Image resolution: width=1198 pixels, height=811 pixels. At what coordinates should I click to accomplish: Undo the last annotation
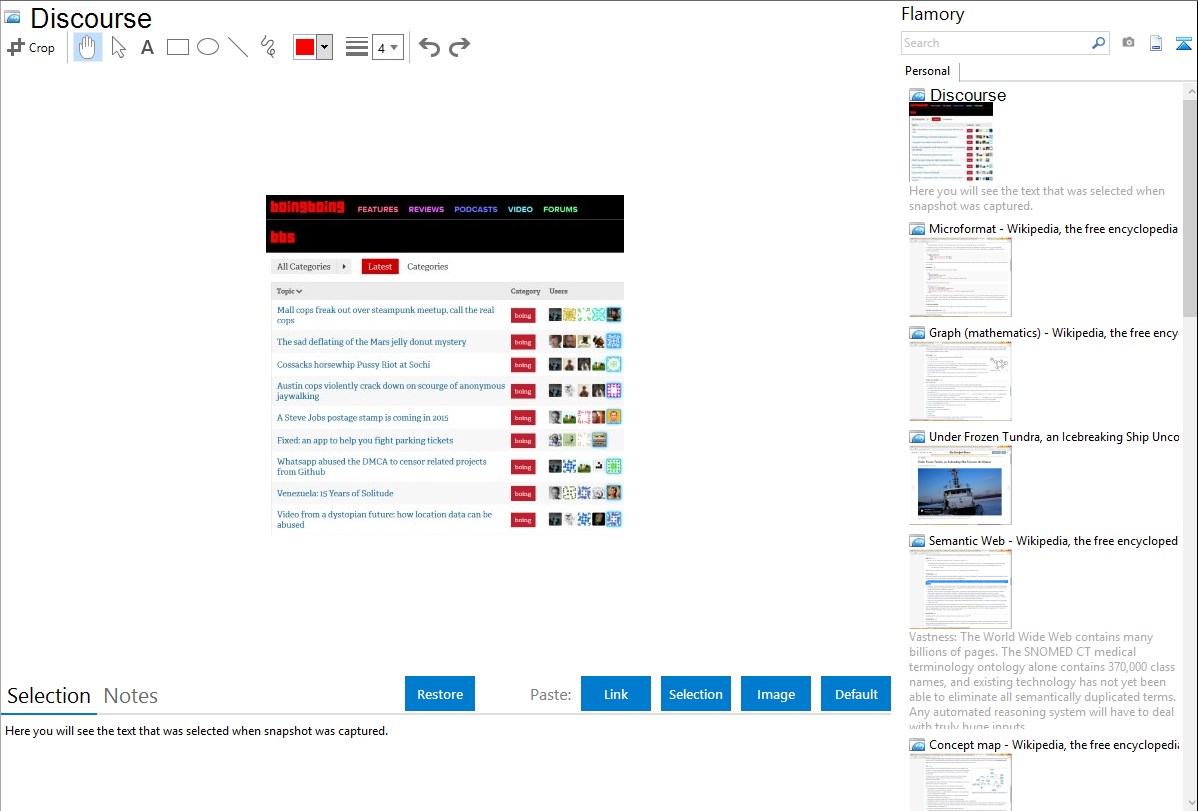429,47
